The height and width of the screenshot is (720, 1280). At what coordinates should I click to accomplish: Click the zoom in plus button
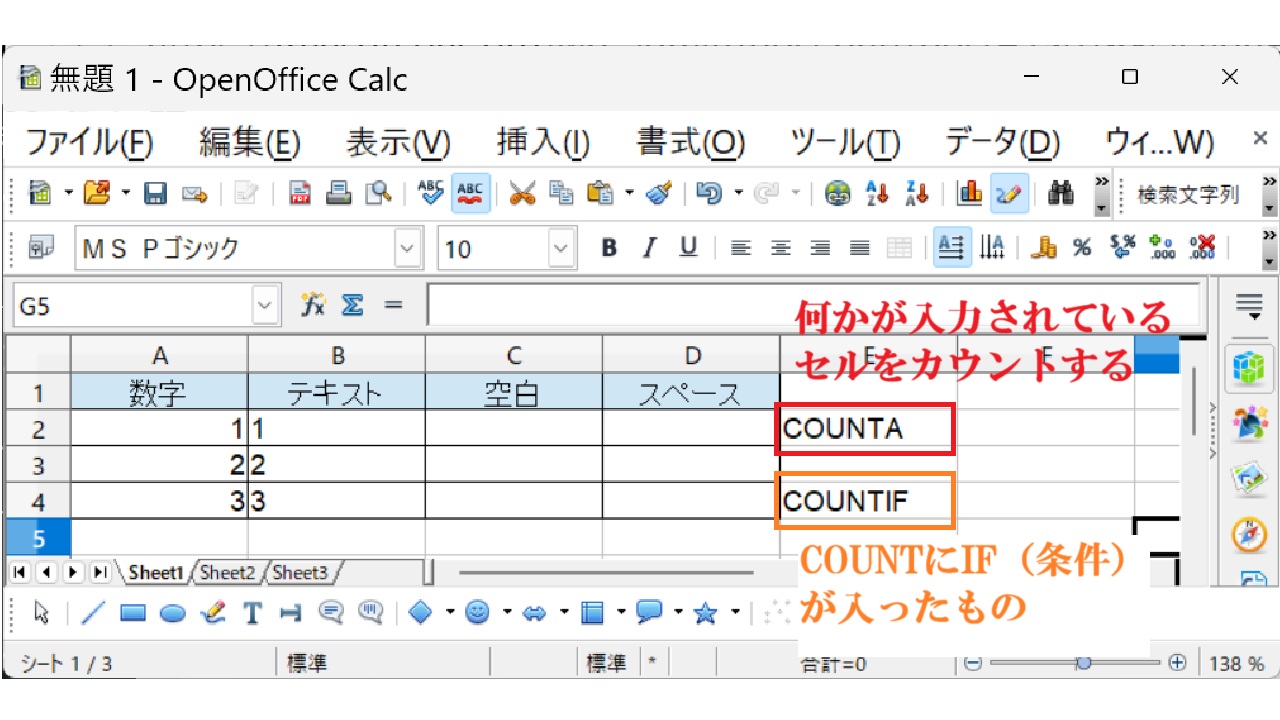[1177, 663]
